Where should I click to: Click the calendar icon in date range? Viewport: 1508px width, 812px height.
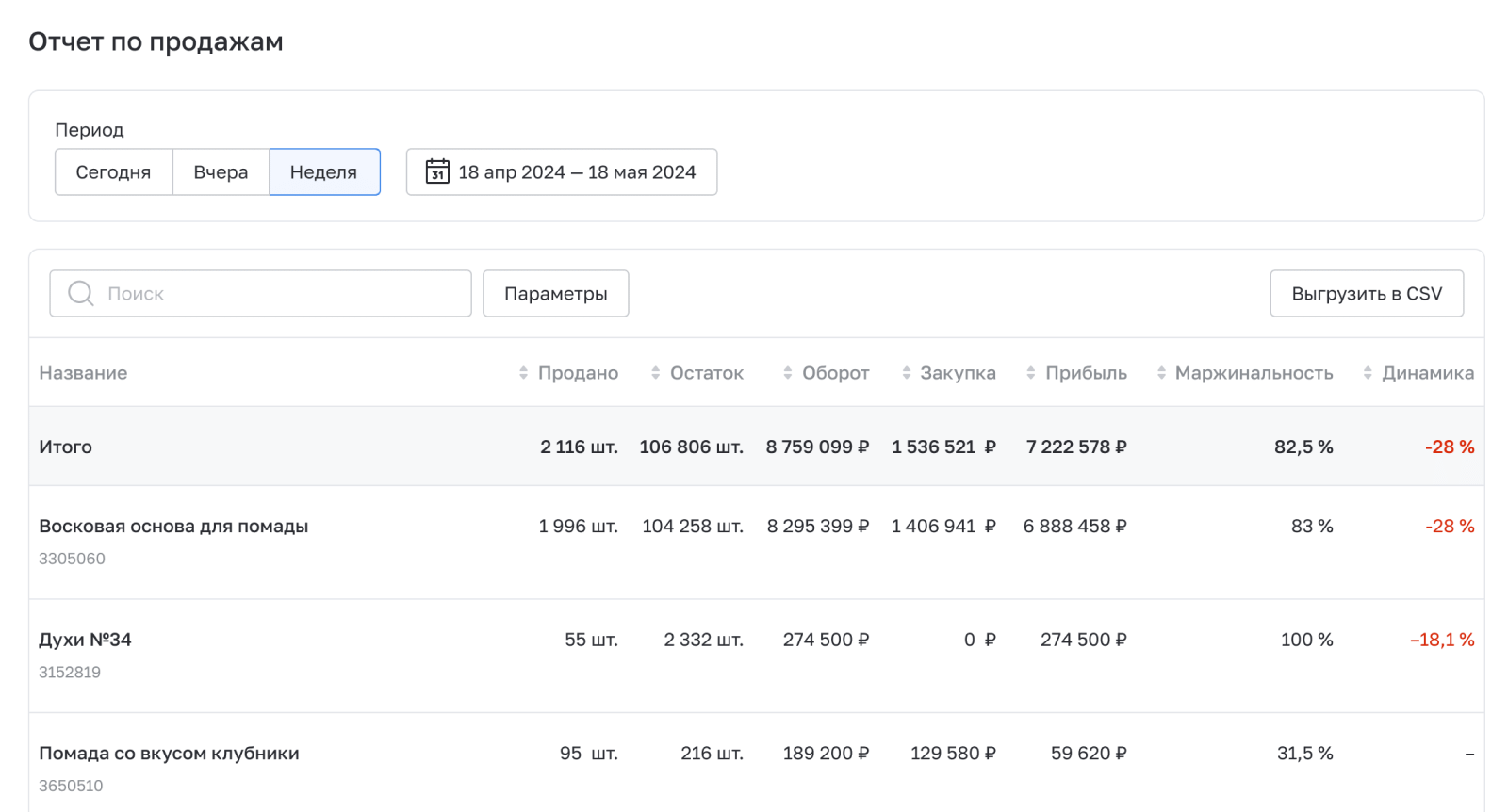tap(437, 171)
